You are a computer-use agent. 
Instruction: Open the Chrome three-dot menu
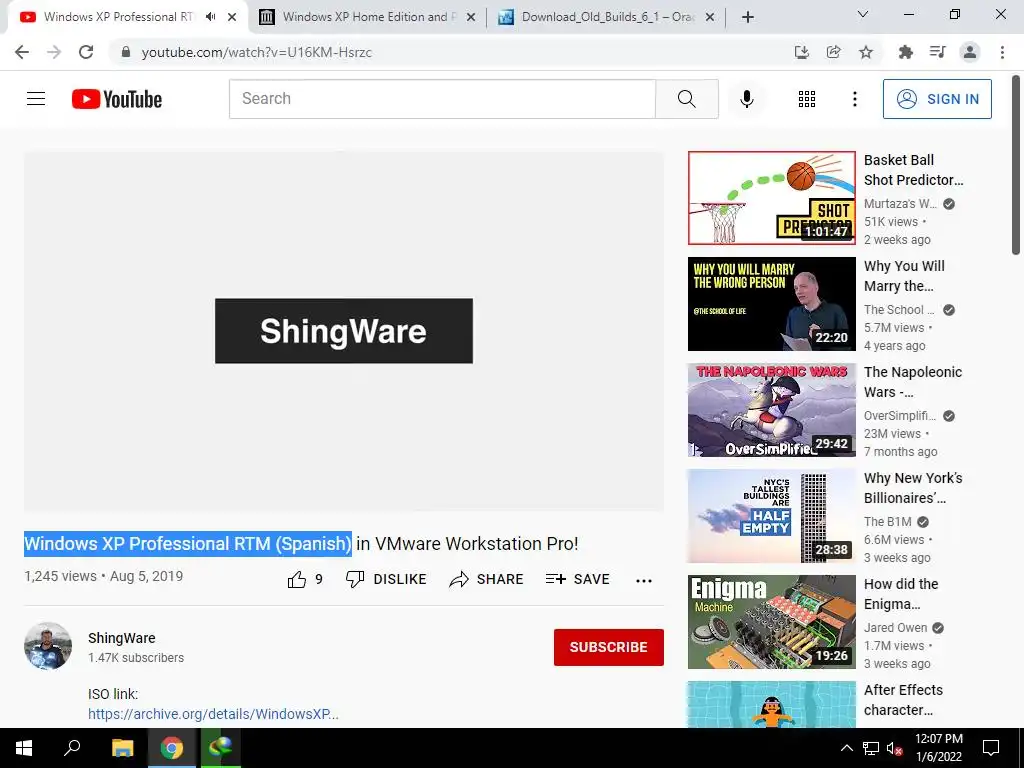pos(1002,52)
